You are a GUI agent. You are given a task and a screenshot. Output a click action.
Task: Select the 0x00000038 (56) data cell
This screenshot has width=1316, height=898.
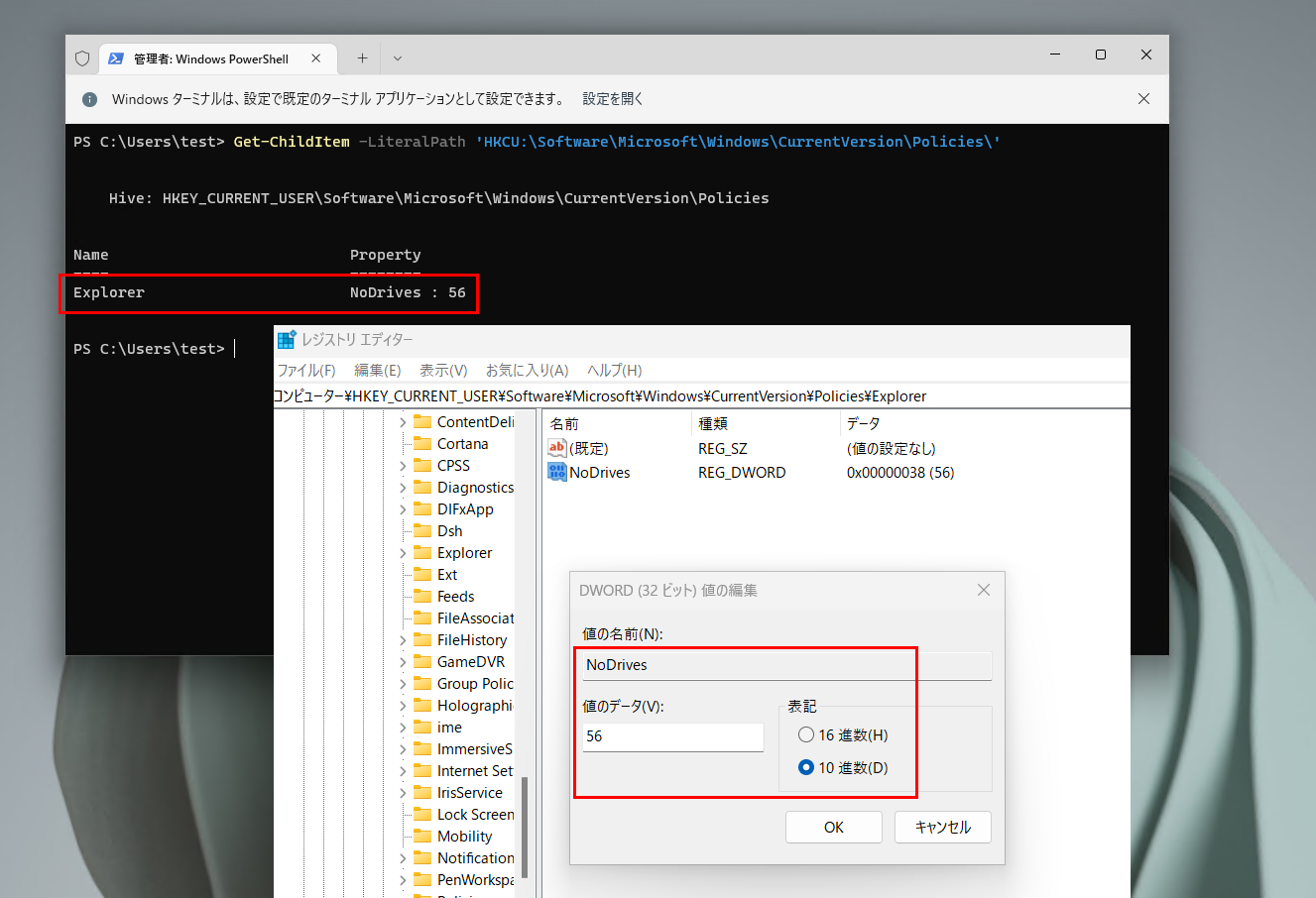(900, 473)
